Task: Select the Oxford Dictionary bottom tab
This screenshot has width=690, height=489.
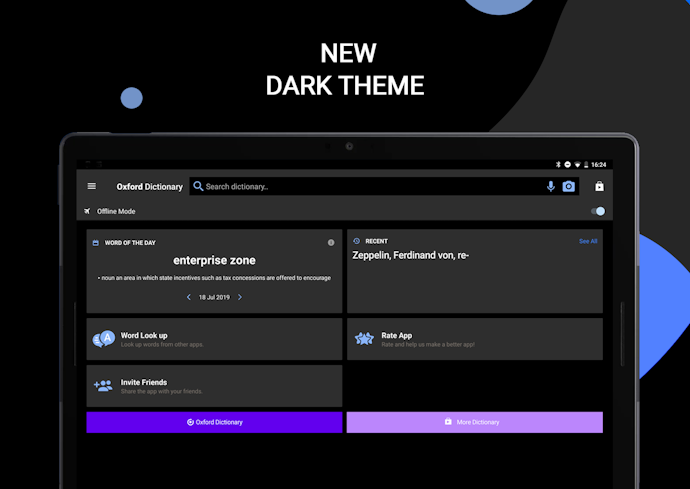Action: (214, 422)
